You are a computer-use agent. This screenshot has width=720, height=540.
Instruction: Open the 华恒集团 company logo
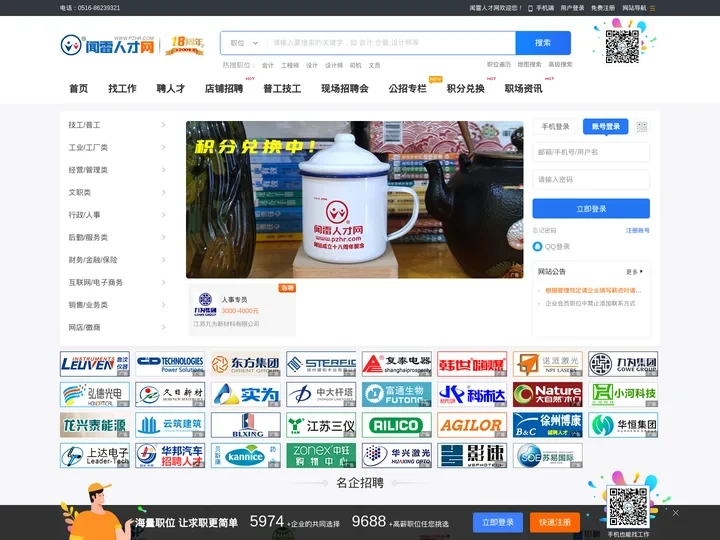coord(623,425)
